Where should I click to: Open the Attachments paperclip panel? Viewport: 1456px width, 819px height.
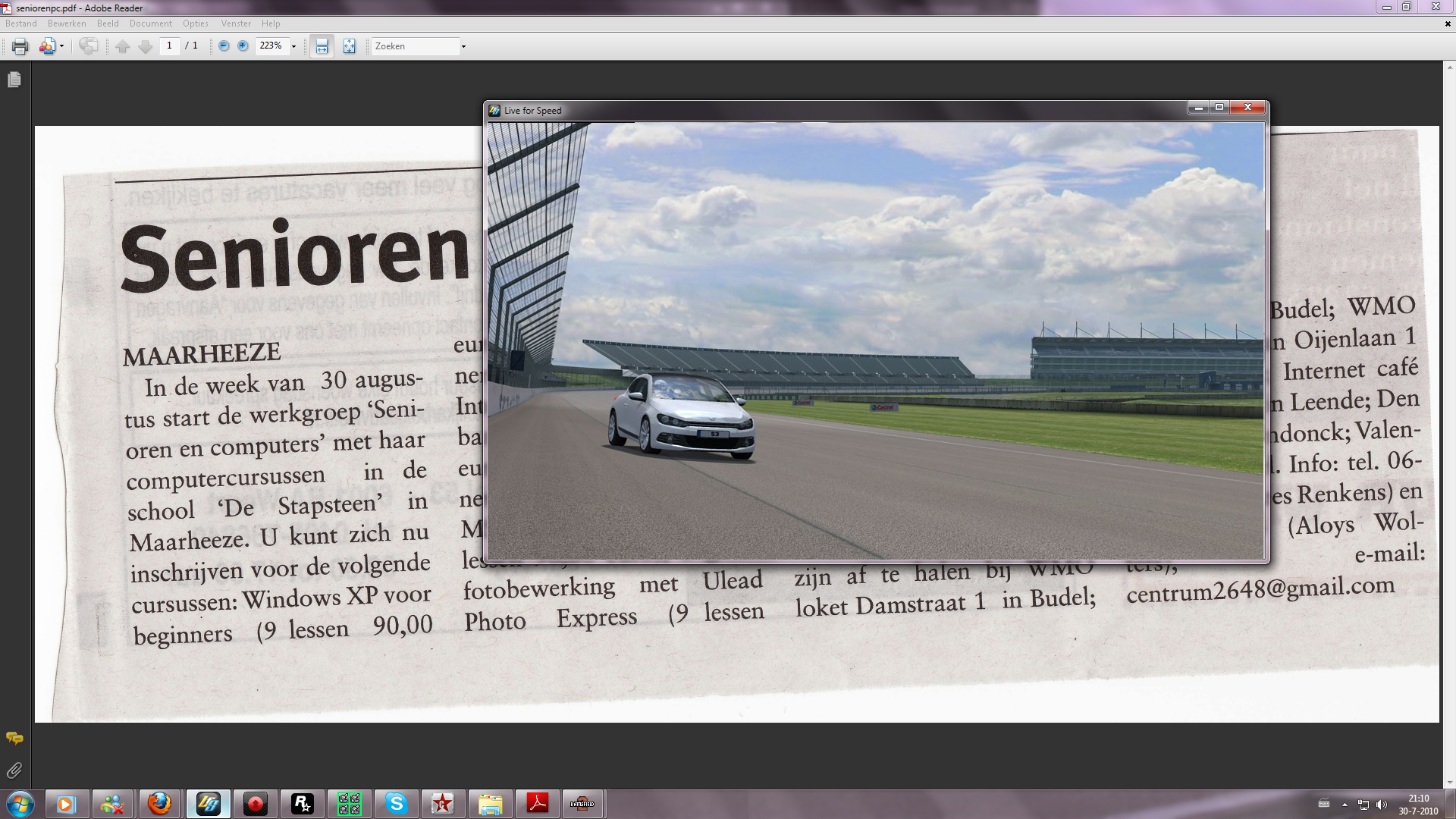click(x=14, y=770)
